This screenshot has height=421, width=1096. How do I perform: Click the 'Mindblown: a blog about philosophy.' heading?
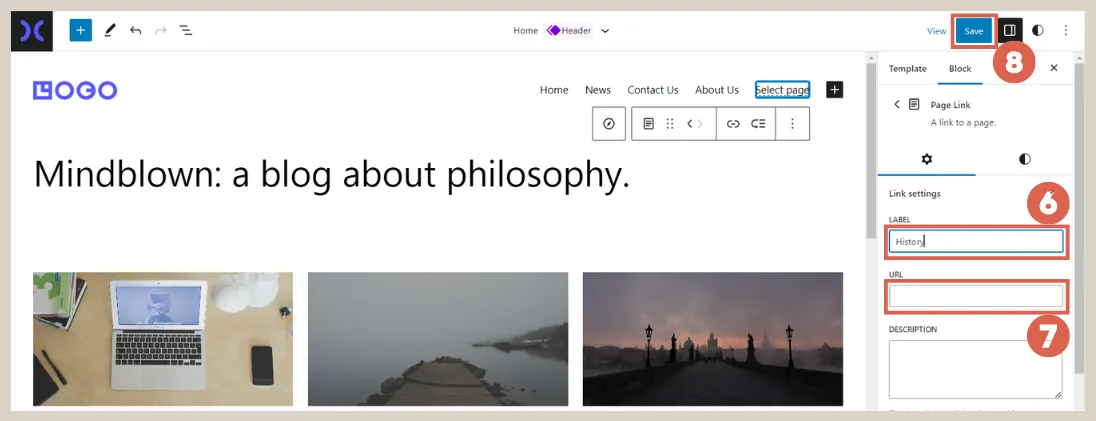[x=332, y=174]
